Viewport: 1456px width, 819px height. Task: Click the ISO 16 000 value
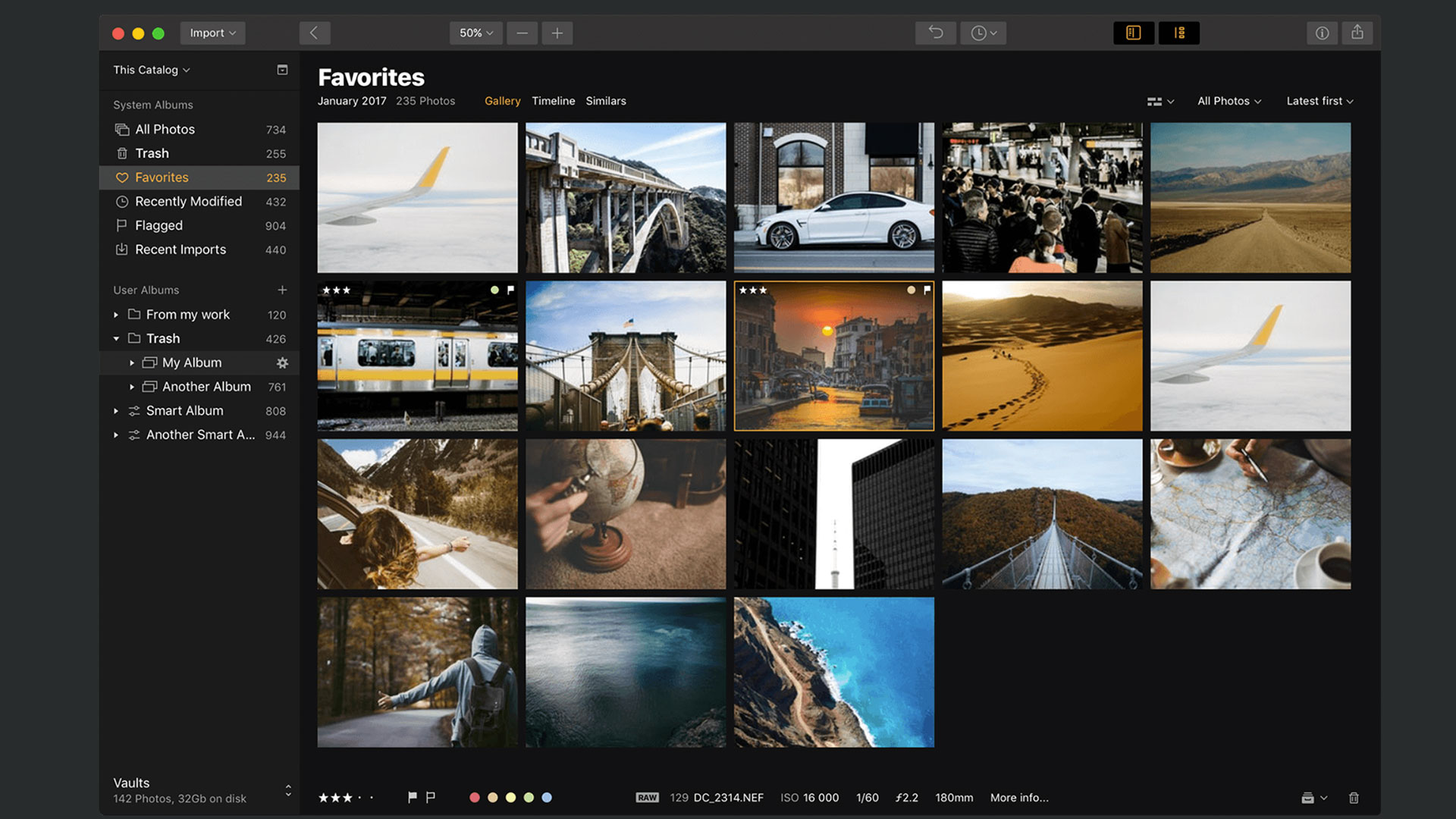click(x=809, y=798)
